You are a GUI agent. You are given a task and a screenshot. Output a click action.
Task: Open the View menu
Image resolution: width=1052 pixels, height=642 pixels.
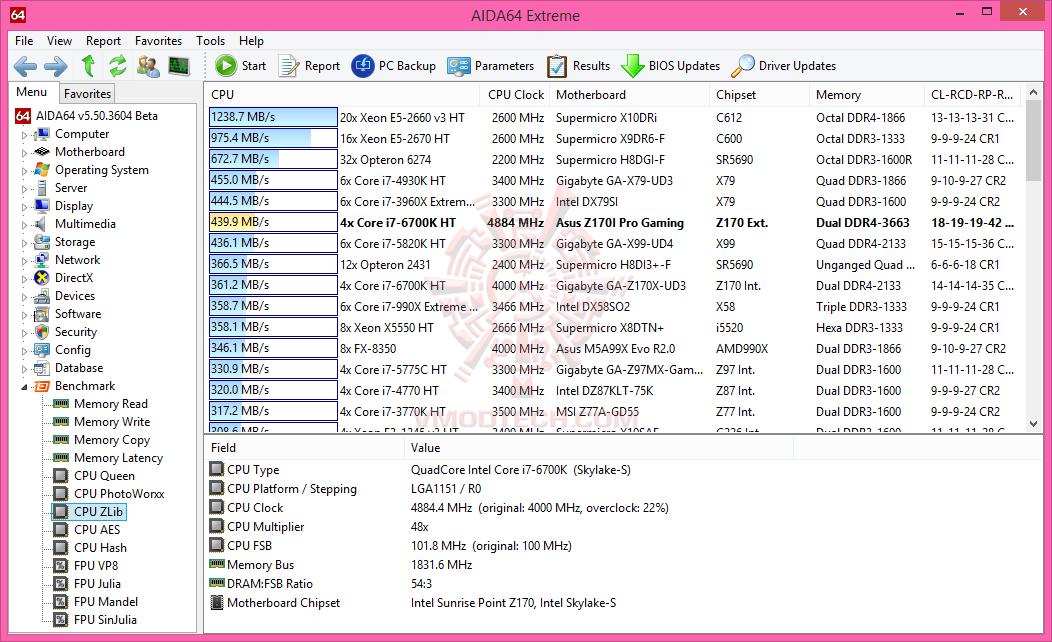(59, 41)
